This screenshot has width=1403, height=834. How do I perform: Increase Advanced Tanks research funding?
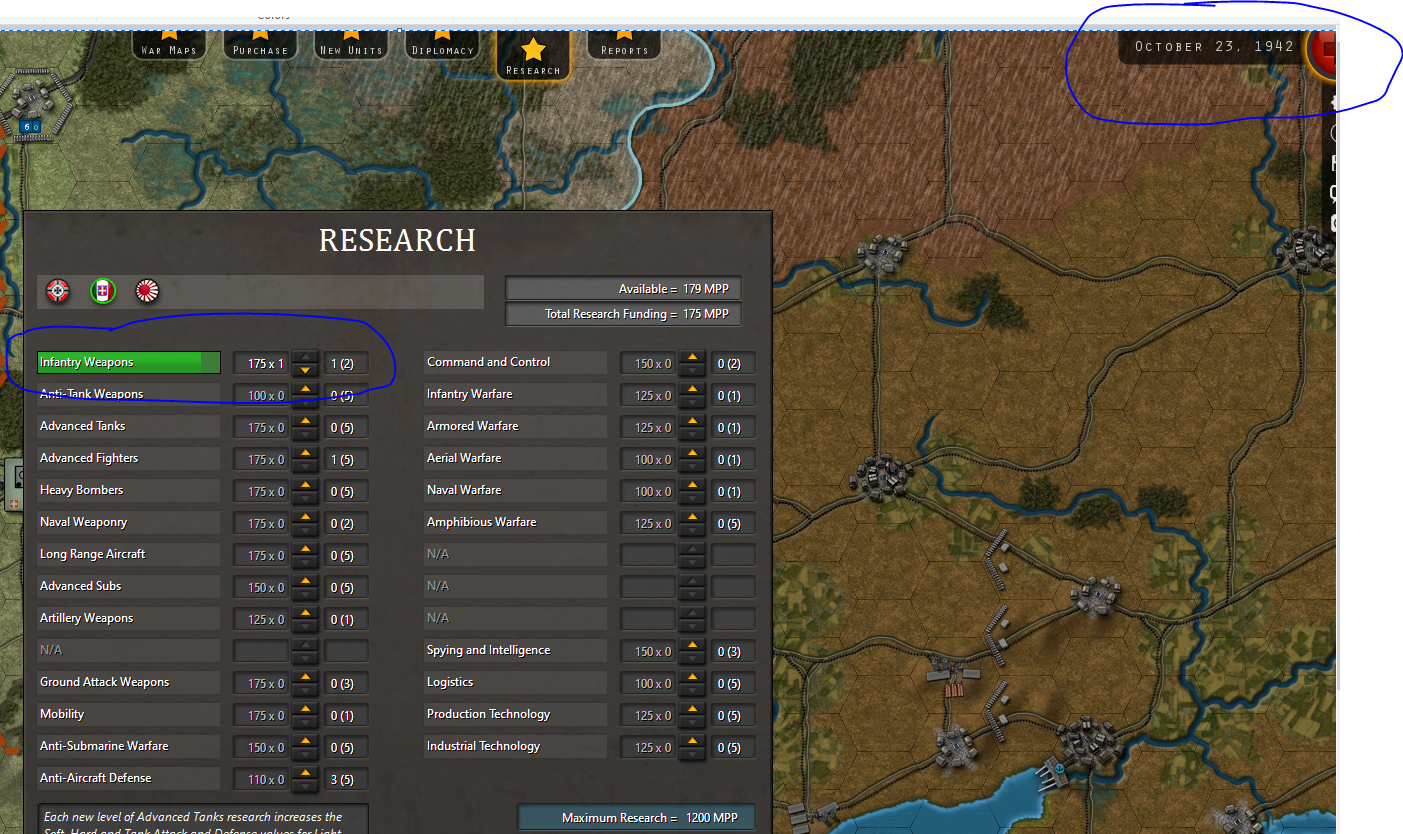(306, 420)
